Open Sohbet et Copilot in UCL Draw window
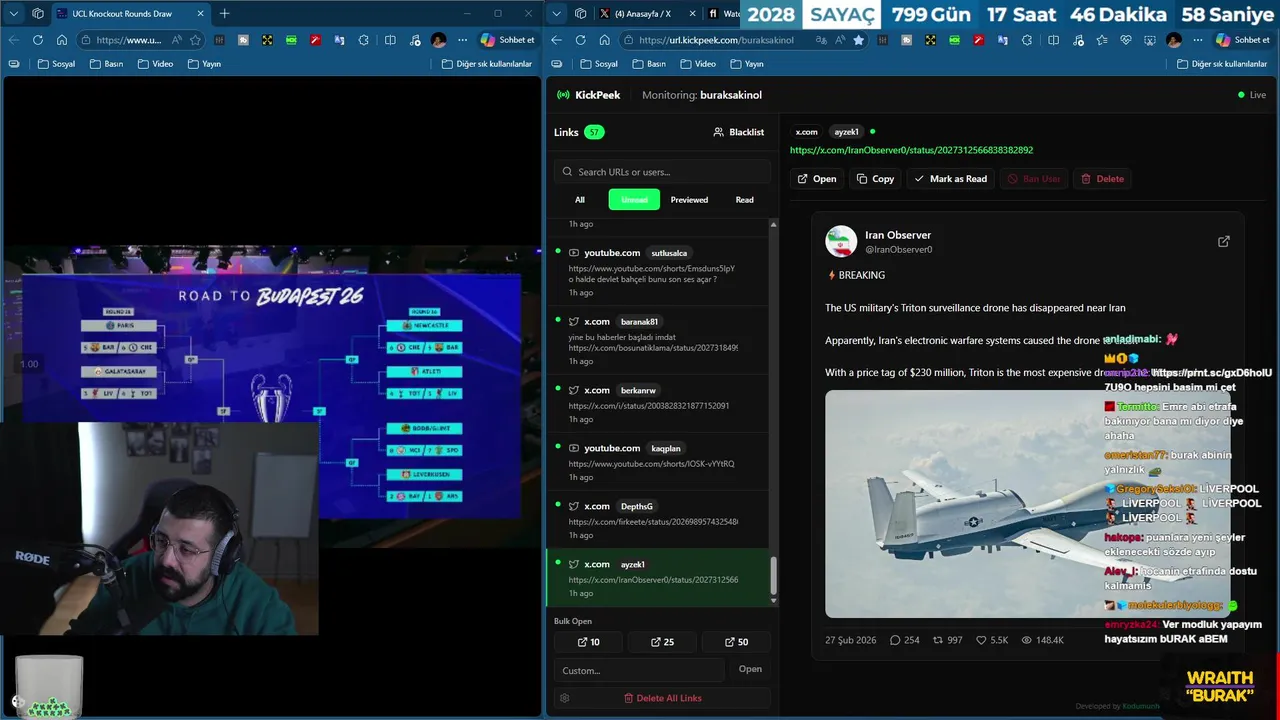 coord(507,40)
